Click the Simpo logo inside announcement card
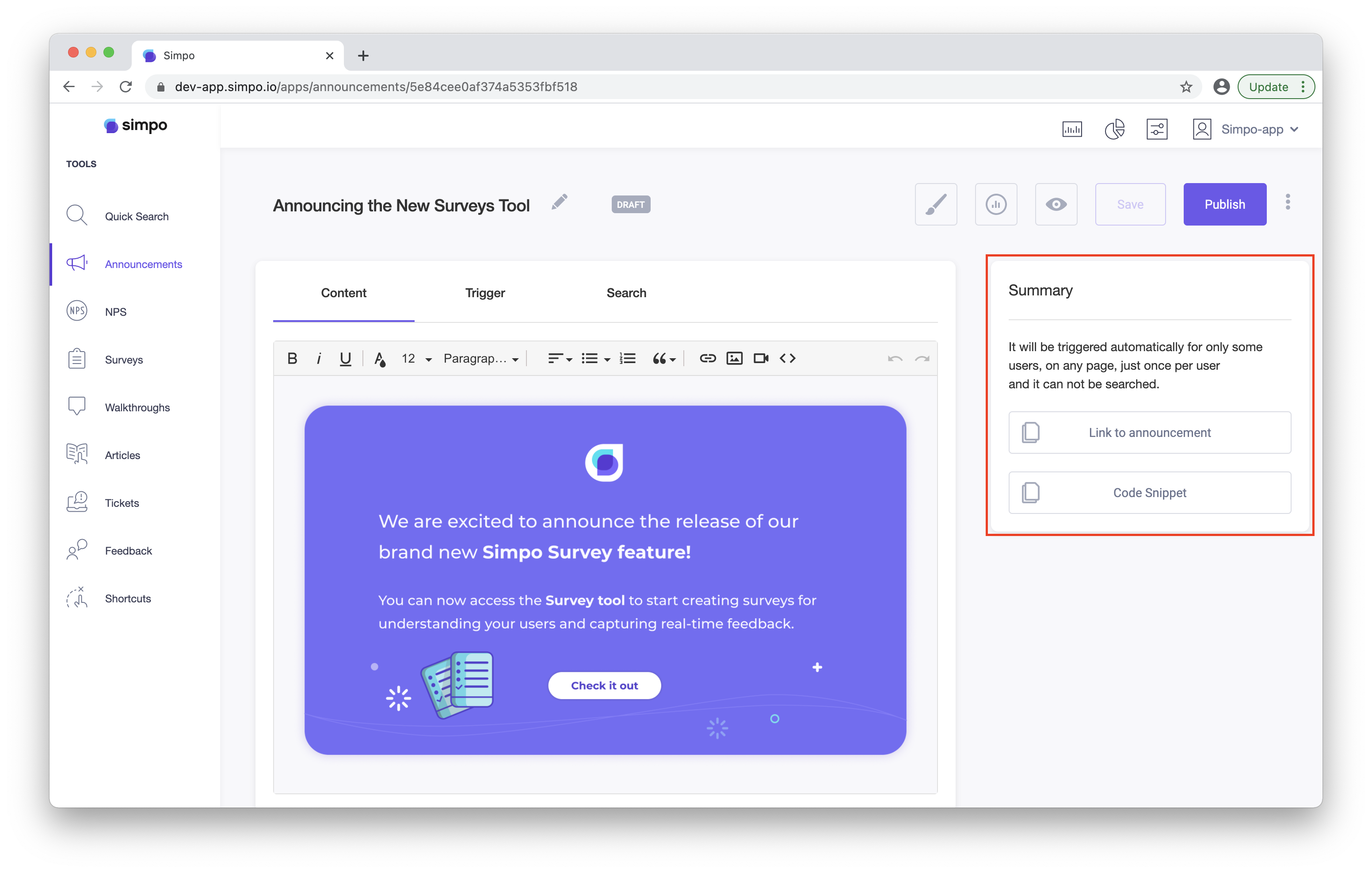 pyautogui.click(x=604, y=463)
